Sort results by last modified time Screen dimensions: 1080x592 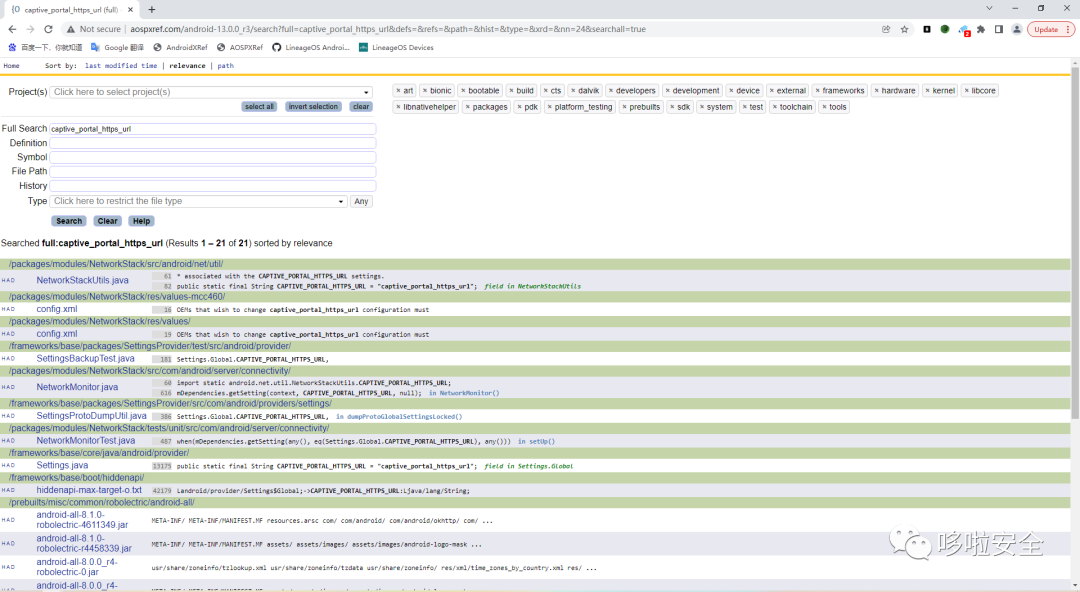121,66
